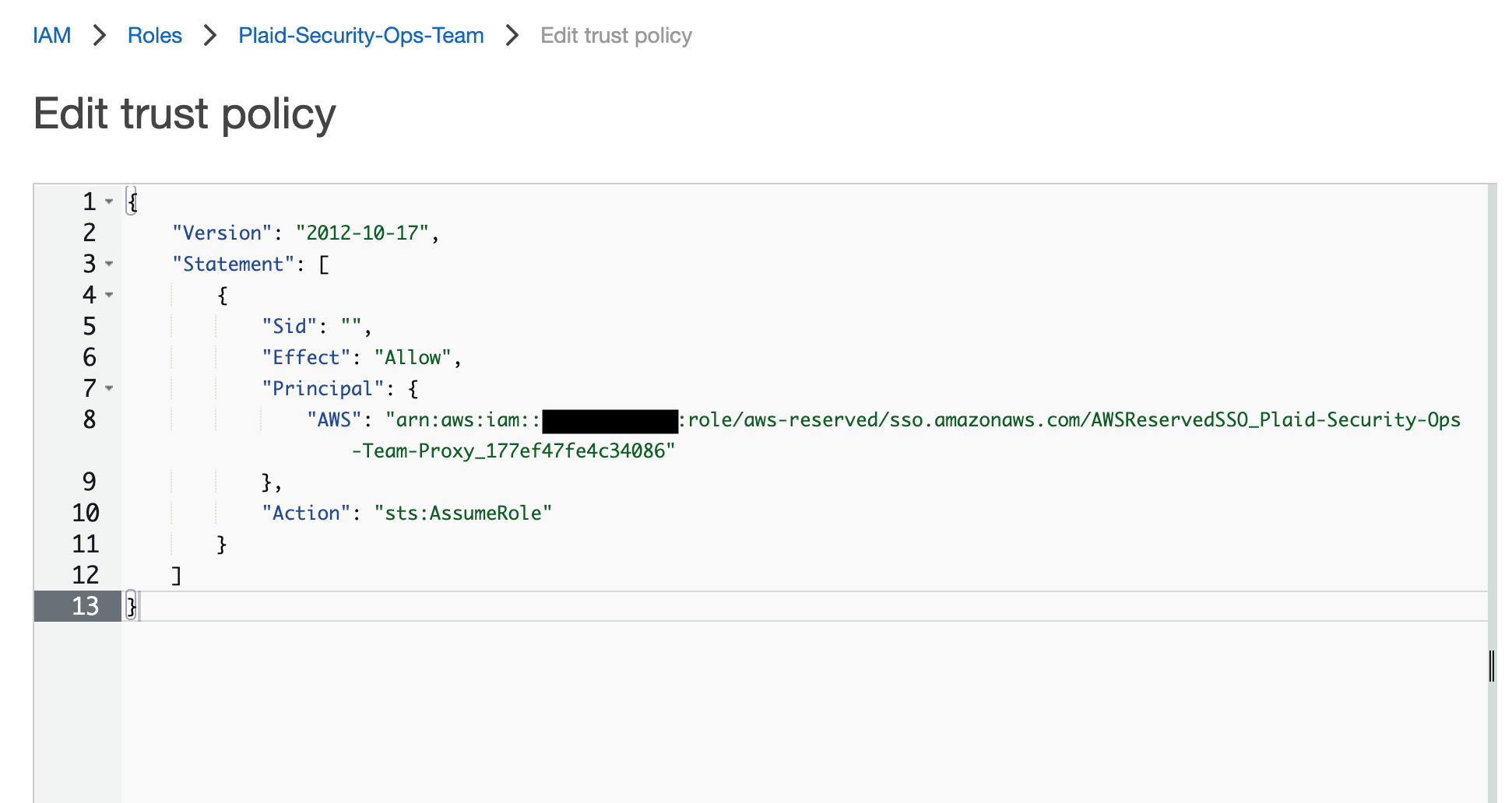
Task: Click the "sts:AssumeRole" value
Action: click(x=462, y=513)
